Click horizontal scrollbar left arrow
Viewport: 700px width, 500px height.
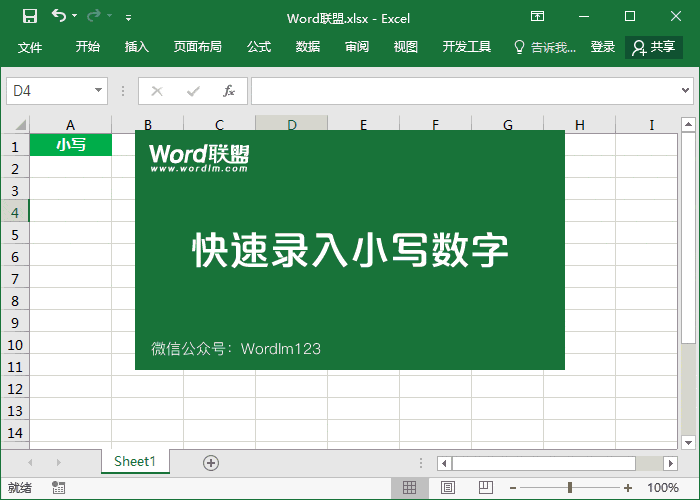(x=444, y=463)
